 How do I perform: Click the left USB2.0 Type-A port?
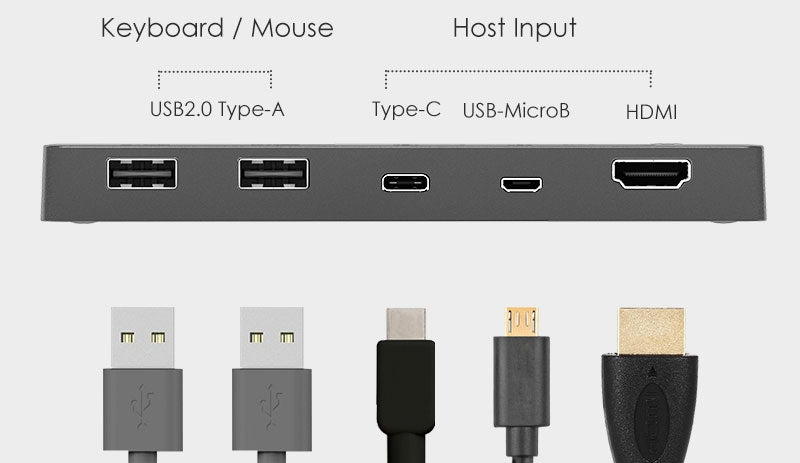pyautogui.click(x=142, y=174)
